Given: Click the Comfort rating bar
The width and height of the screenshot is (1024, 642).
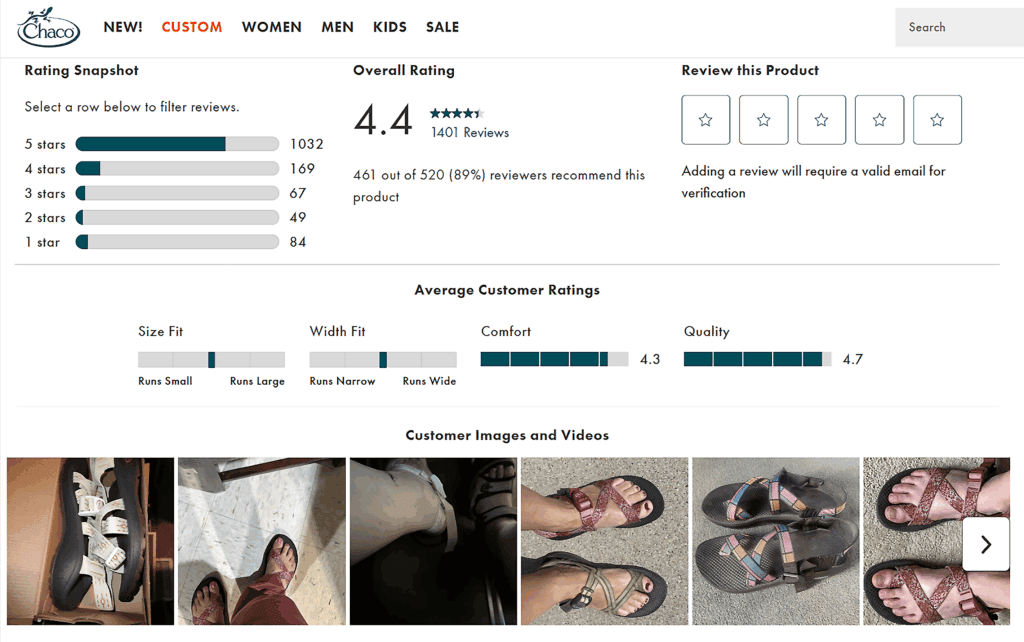Looking at the screenshot, I should (555, 357).
